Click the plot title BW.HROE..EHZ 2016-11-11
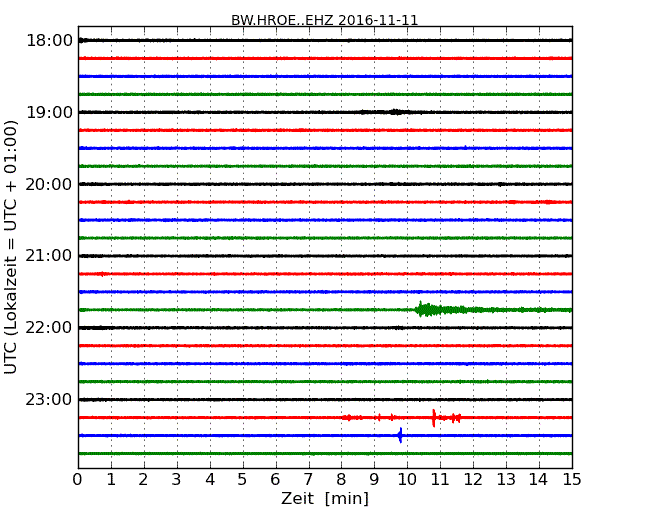This screenshot has height=520, width=650. tap(325, 20)
